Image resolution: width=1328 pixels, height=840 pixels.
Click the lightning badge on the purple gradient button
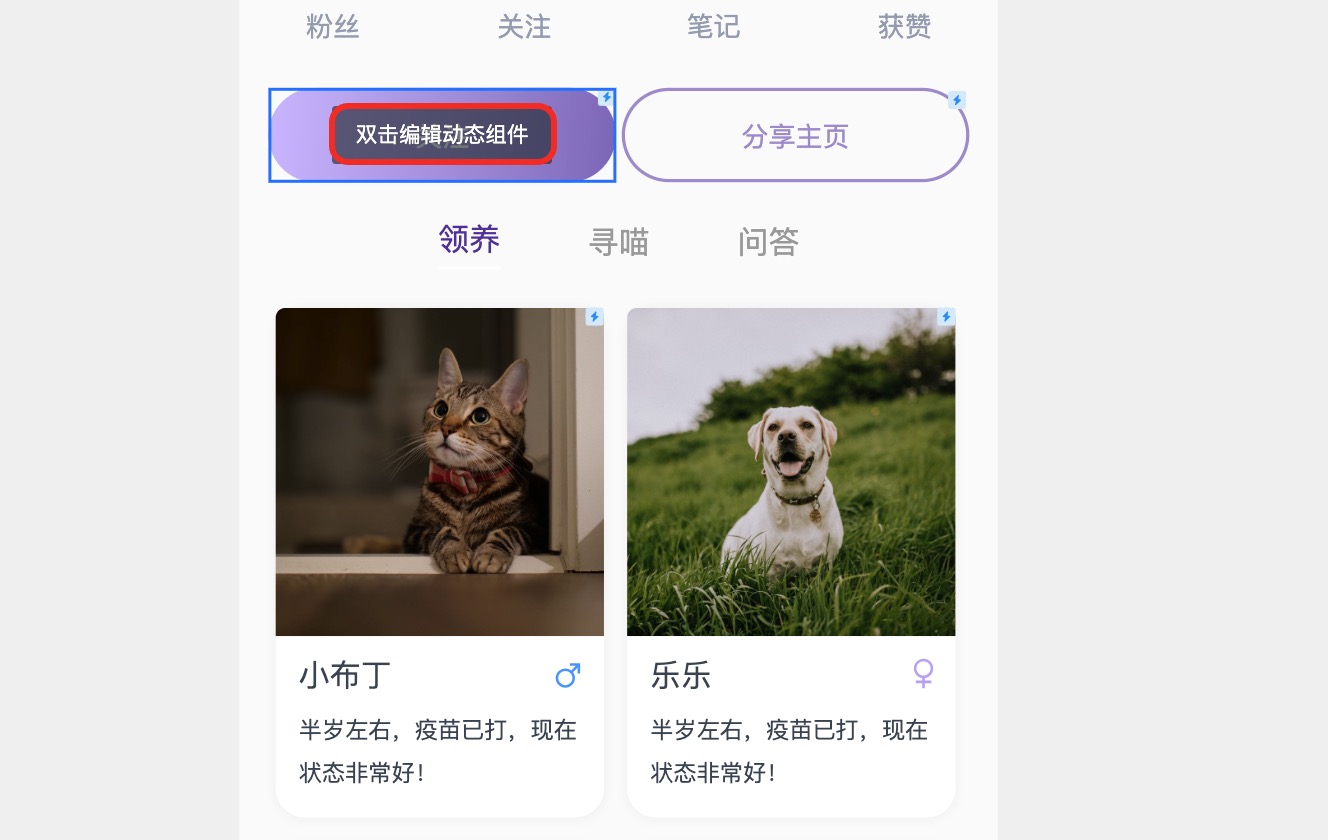click(606, 98)
